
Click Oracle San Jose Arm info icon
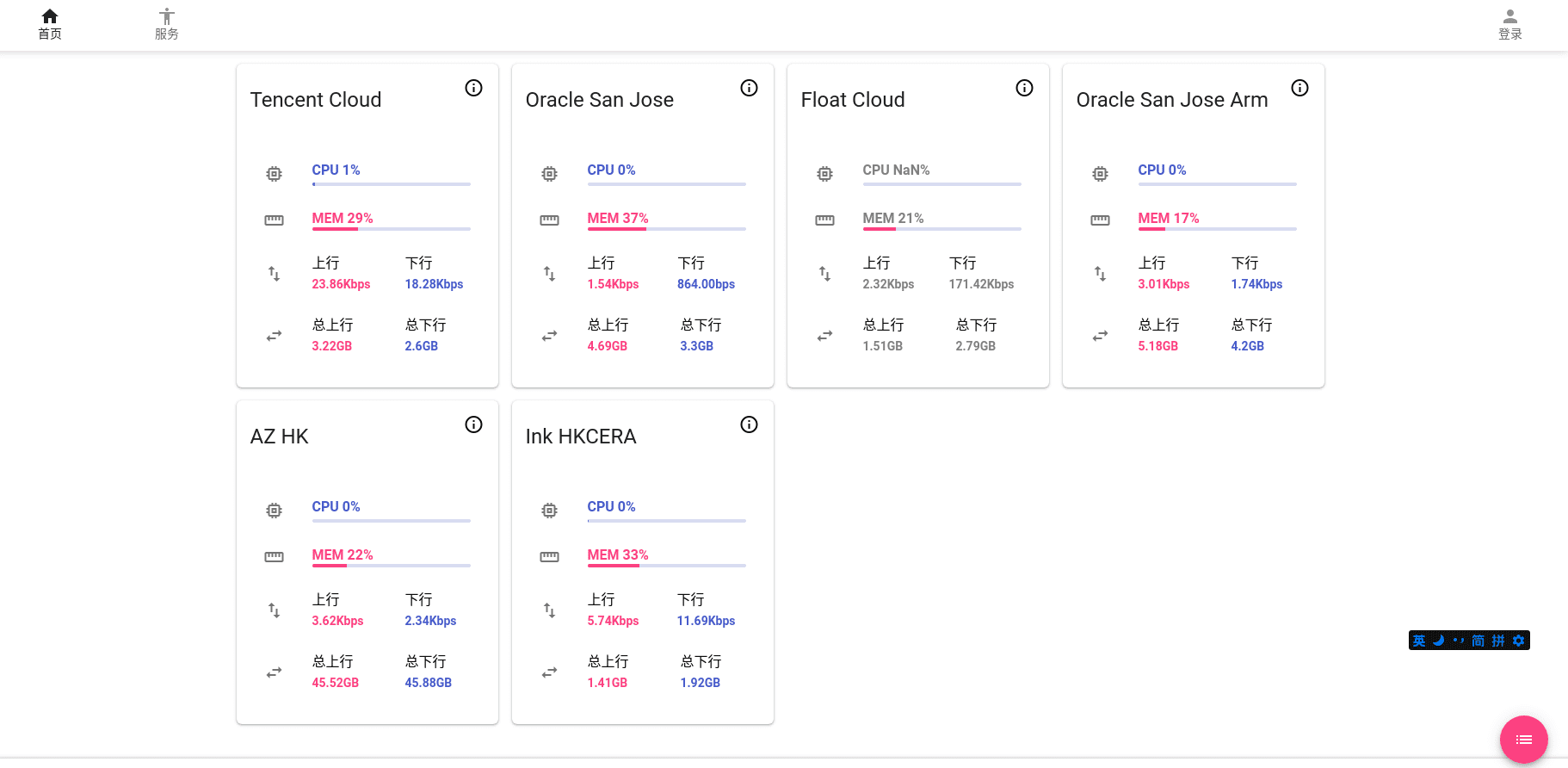tap(1299, 88)
